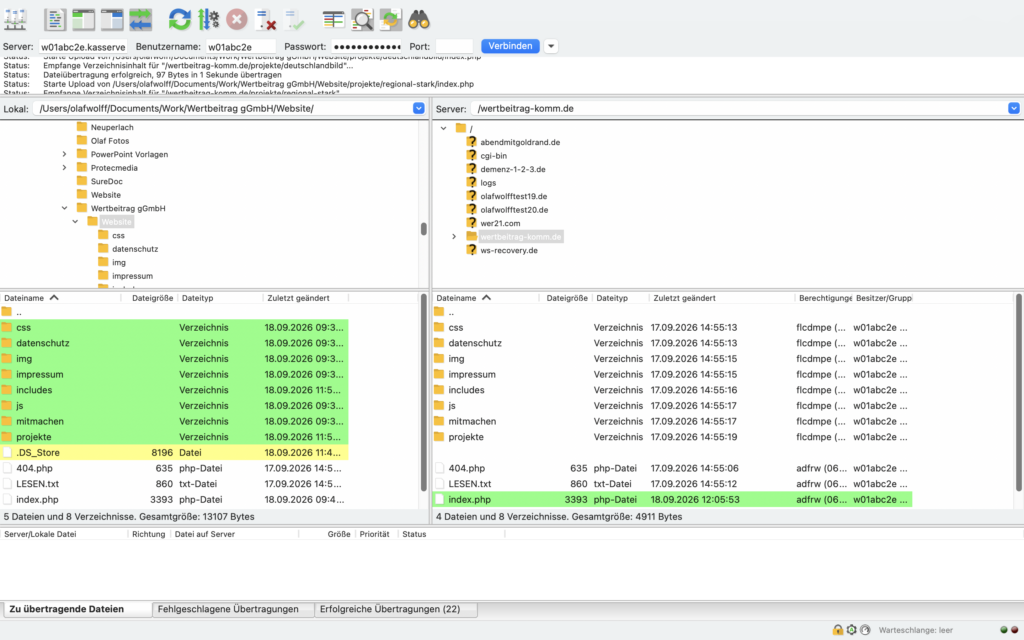The width and height of the screenshot is (1024, 640).
Task: Toggle synchronized browsing
Action: 390,20
